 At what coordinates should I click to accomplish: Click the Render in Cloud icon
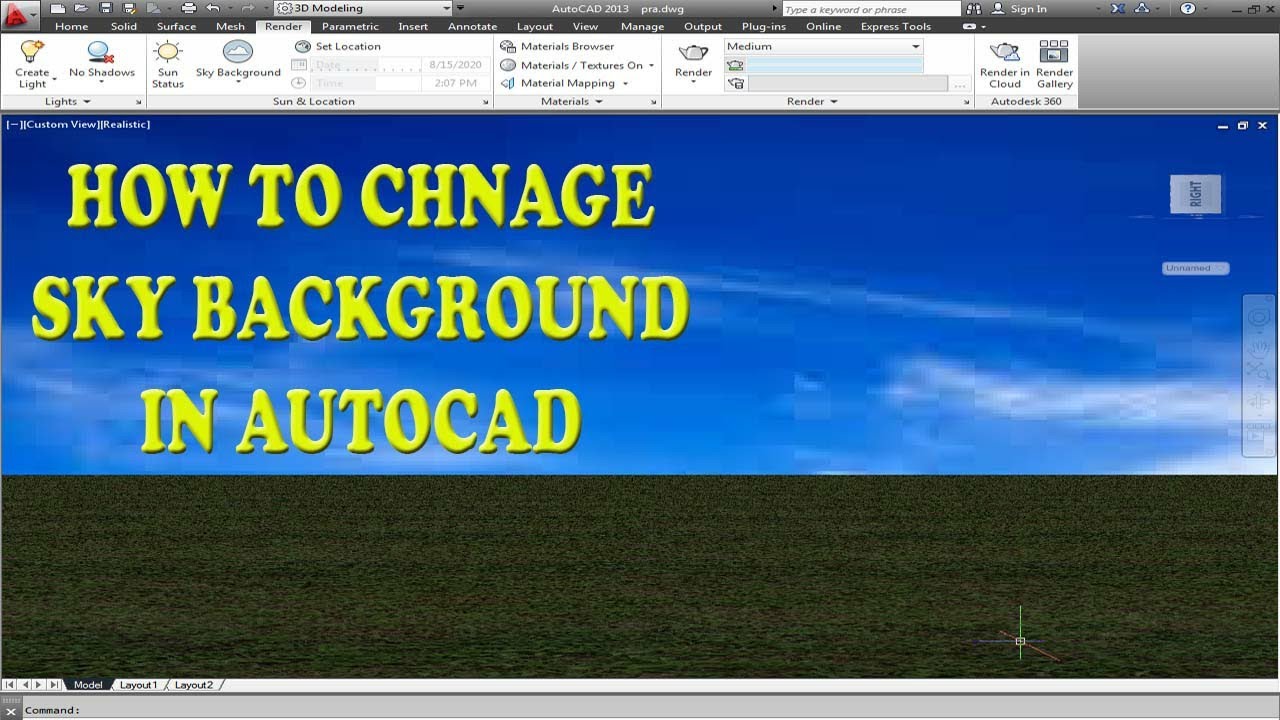pos(1005,51)
